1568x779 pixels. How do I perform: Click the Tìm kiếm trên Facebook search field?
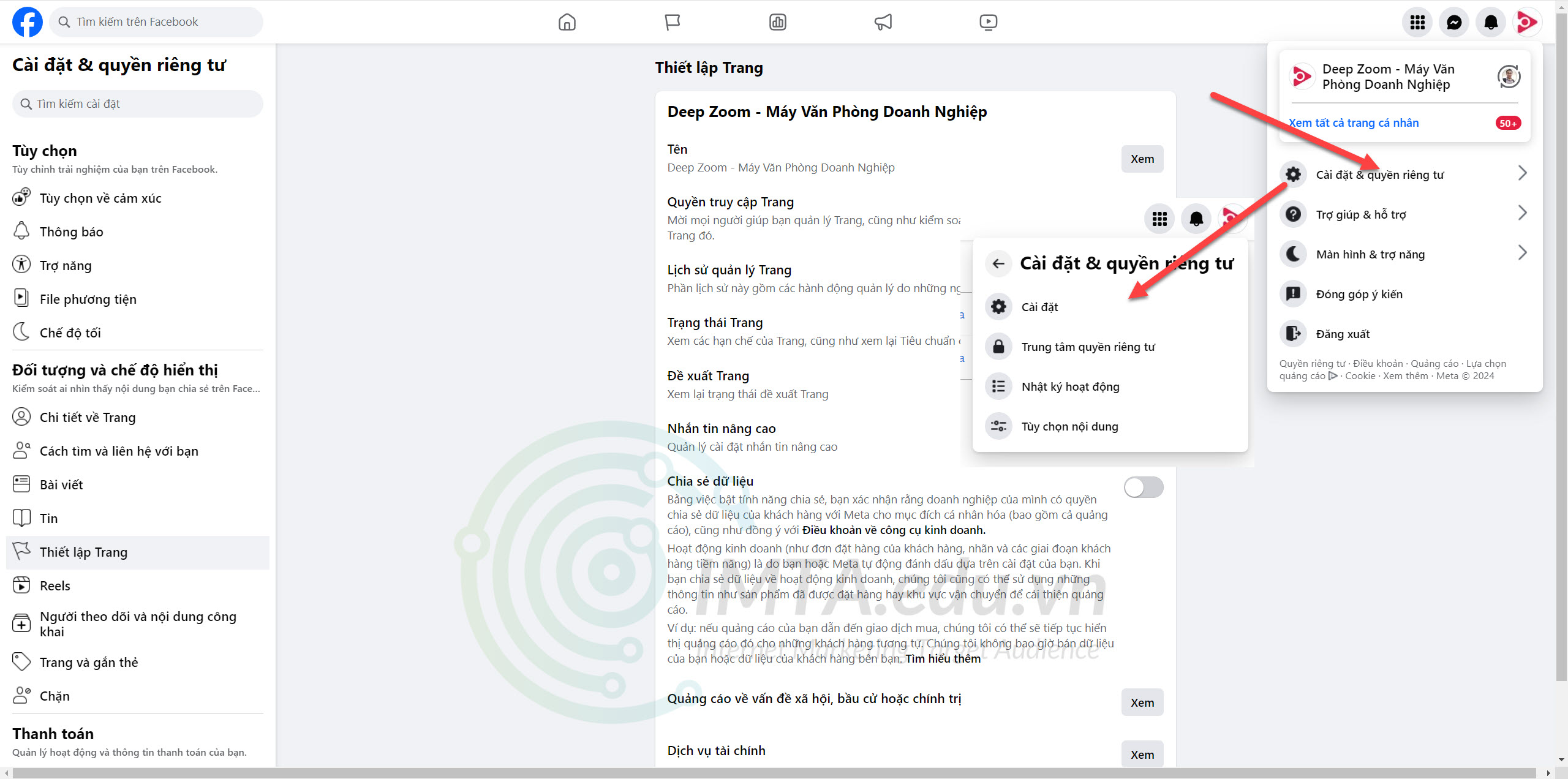coord(156,22)
